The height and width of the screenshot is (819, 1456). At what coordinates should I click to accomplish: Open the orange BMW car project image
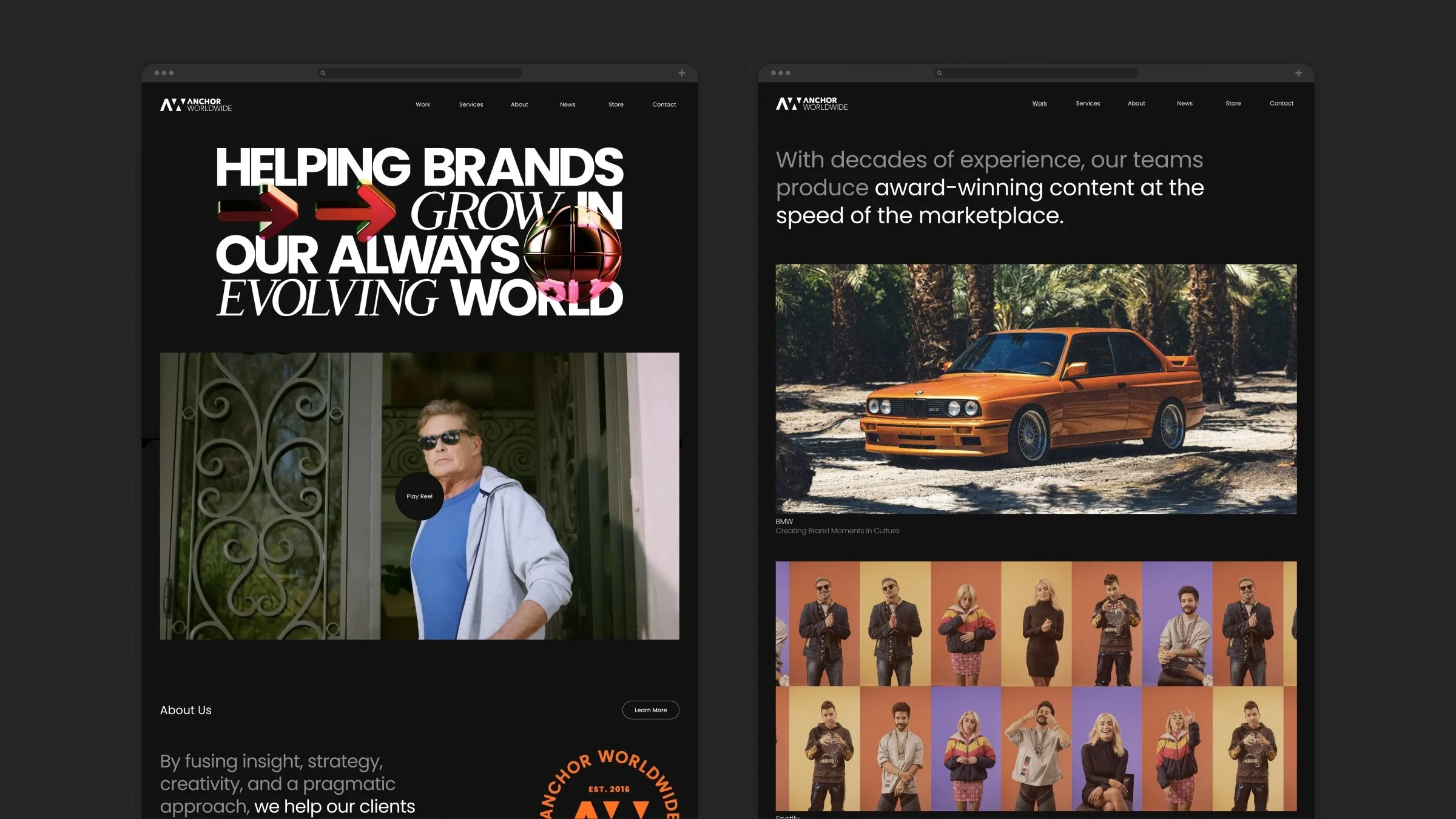point(1036,388)
